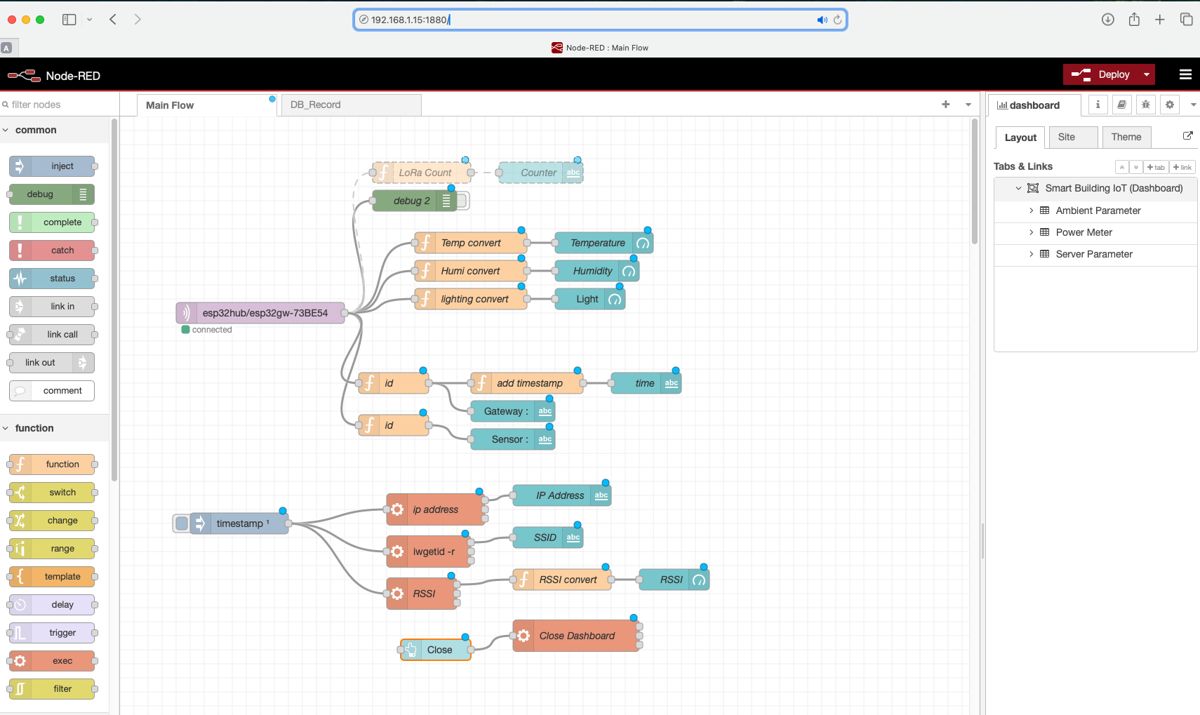Collapse the common palette category
The image size is (1200, 715).
(7, 130)
